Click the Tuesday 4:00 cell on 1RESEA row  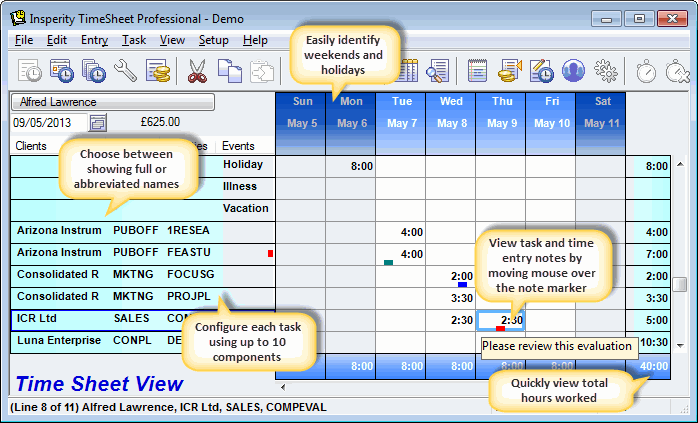click(x=401, y=232)
